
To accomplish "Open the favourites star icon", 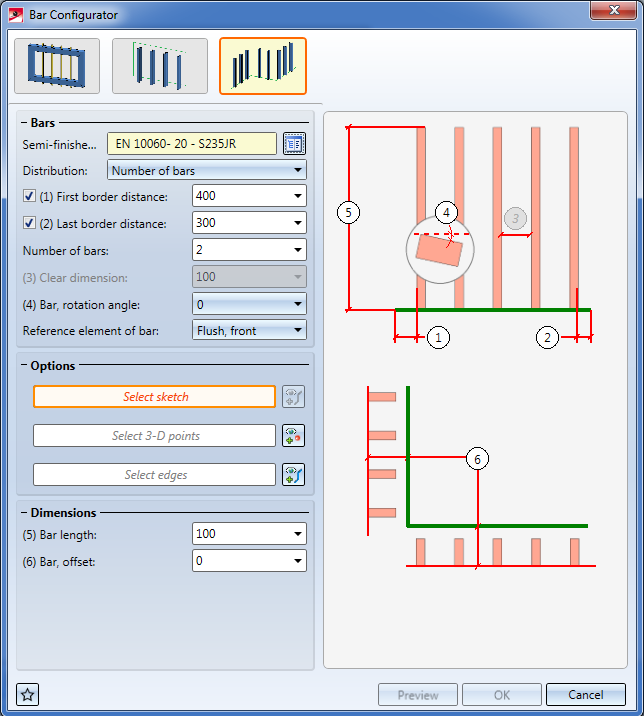I will 28,695.
